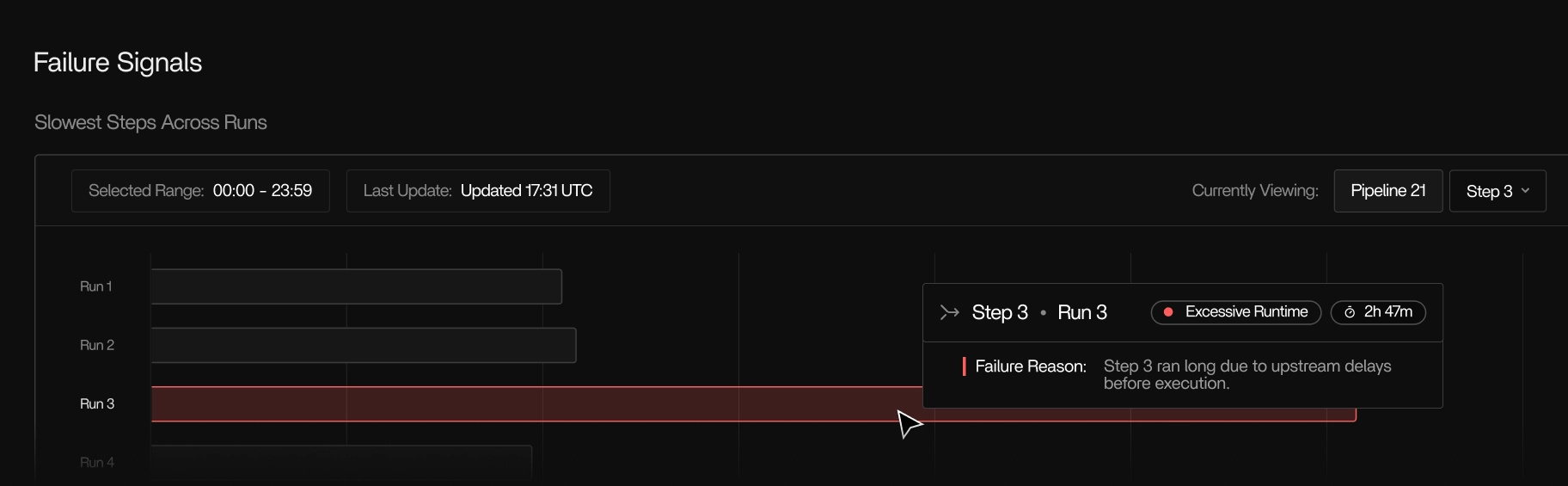
Task: Select the Pipeline 21 button
Action: (1387, 191)
